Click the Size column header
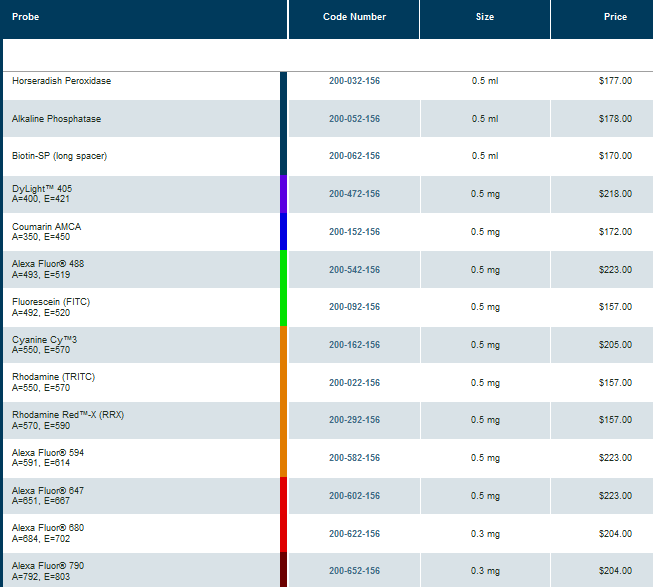The height and width of the screenshot is (587, 653). [x=484, y=17]
